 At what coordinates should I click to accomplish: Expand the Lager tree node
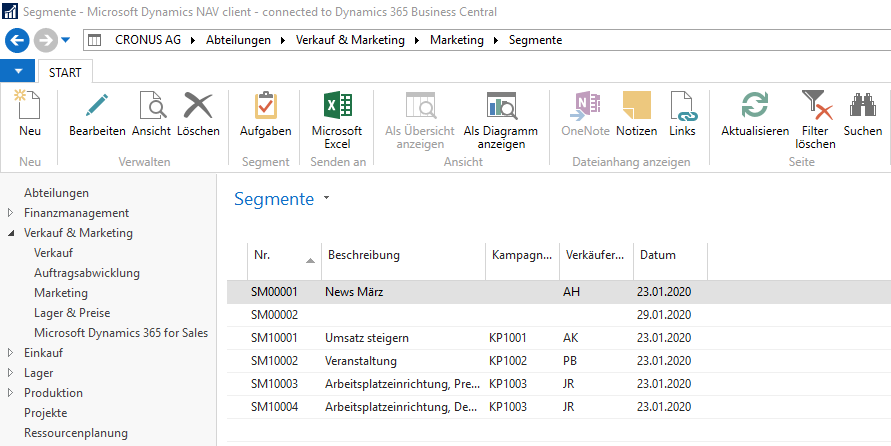tap(10, 373)
